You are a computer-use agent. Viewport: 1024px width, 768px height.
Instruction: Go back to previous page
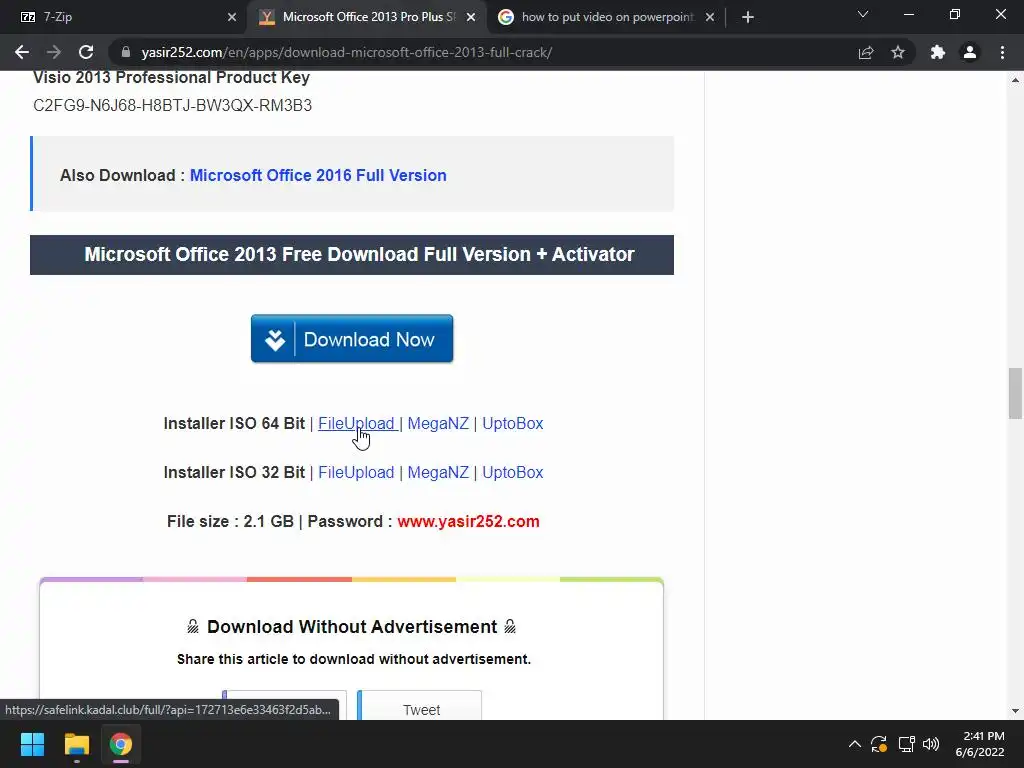click(x=22, y=52)
